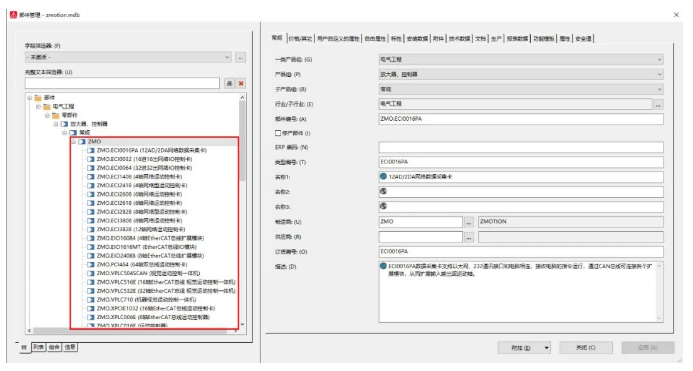Image resolution: width=693 pixels, height=371 pixels.
Task: Open the arrow on the Extras (E) button
Action: coord(547,348)
